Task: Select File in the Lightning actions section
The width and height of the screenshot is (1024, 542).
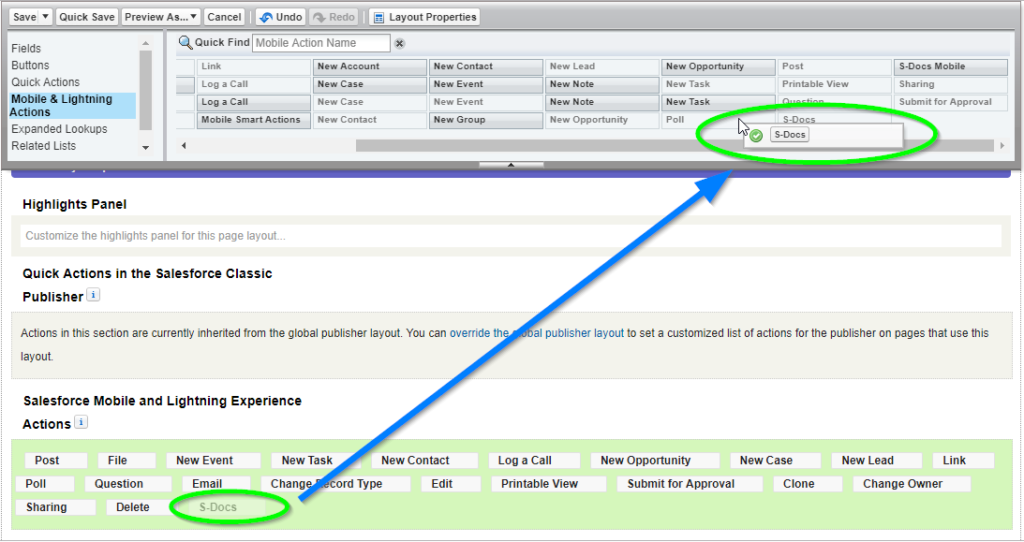Action: coord(127,460)
